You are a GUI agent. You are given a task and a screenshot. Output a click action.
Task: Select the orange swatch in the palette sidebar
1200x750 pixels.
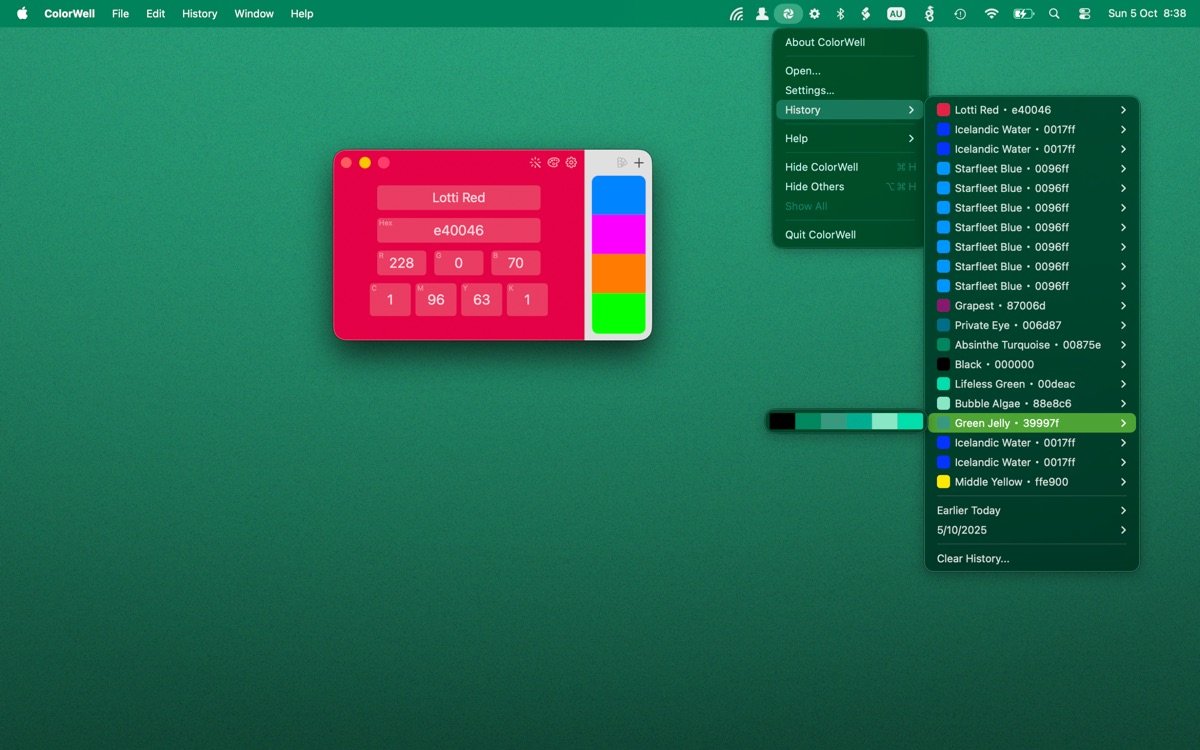(618, 273)
